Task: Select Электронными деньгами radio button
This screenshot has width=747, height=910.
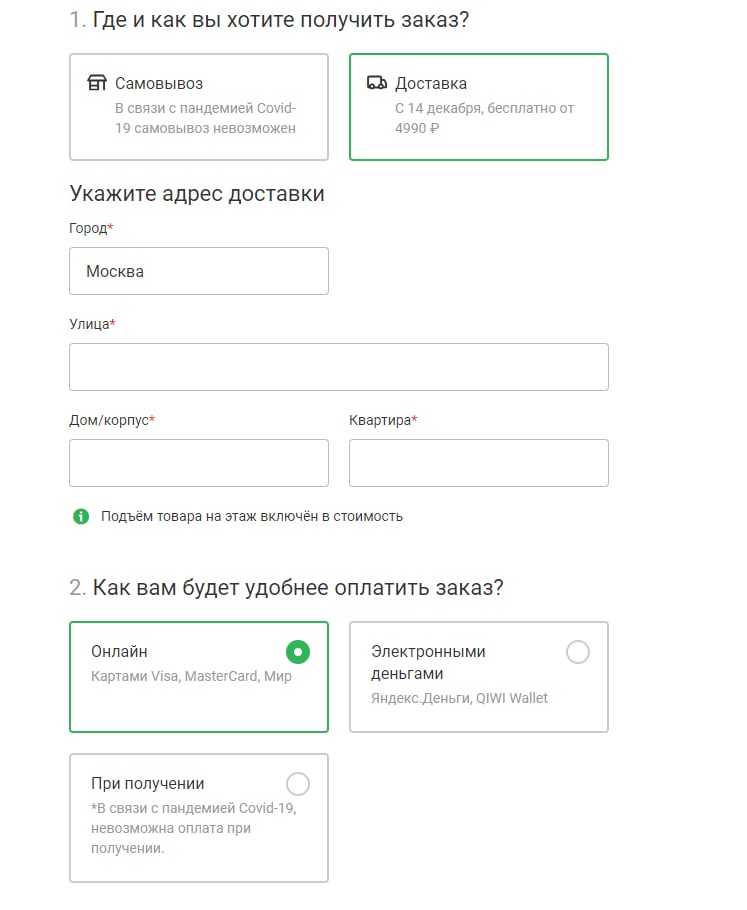Action: (578, 652)
